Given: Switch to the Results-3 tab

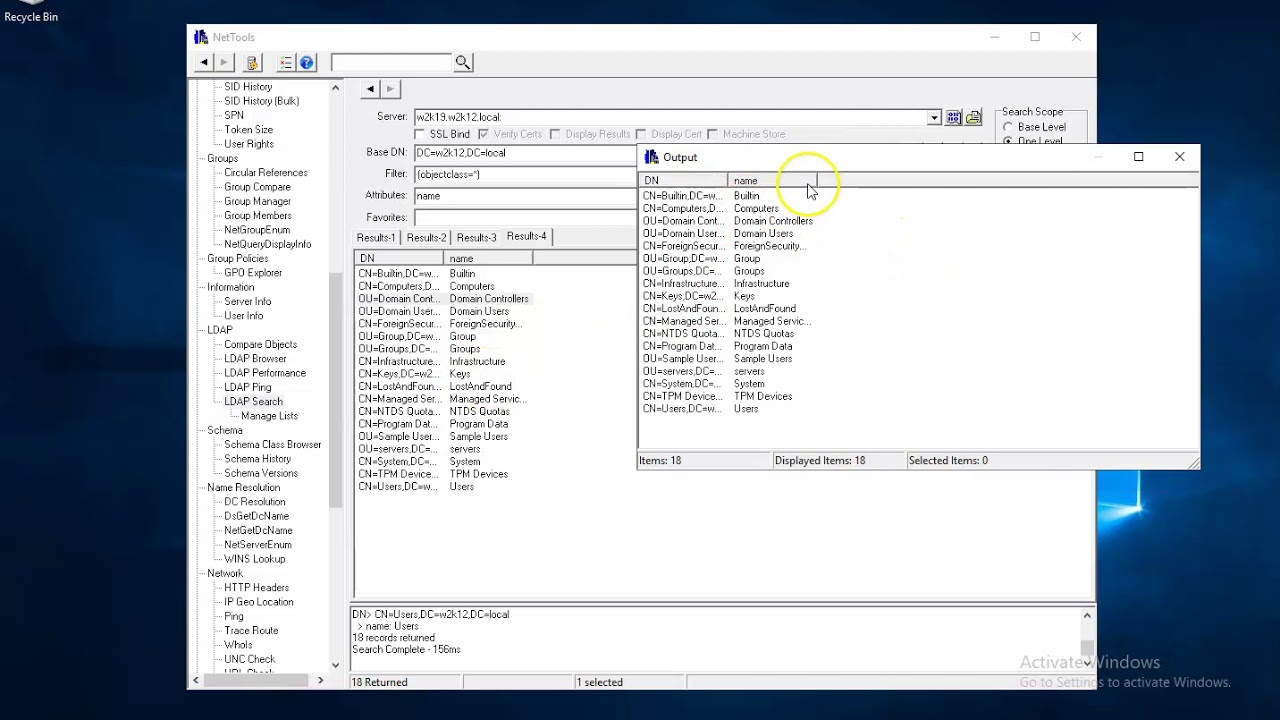Looking at the screenshot, I should 476,238.
